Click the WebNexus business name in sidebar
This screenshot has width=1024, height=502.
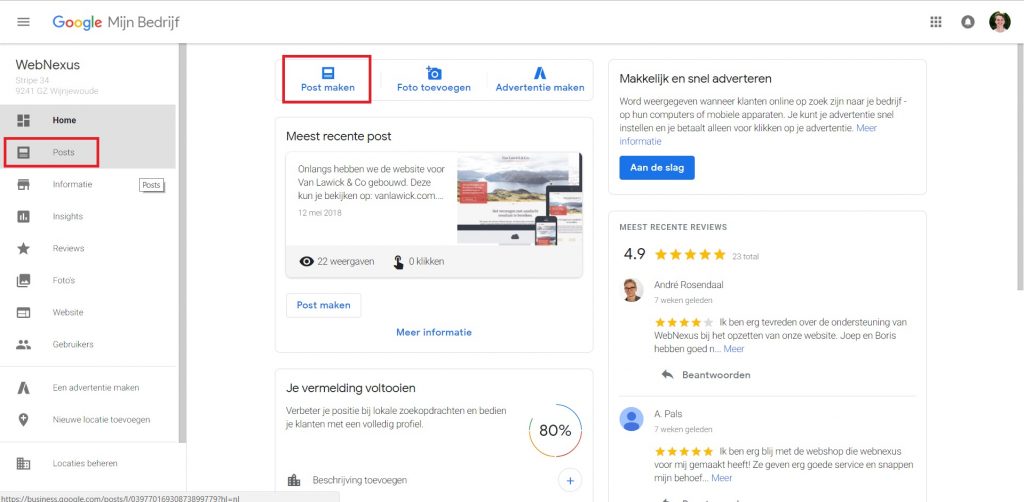[48, 65]
